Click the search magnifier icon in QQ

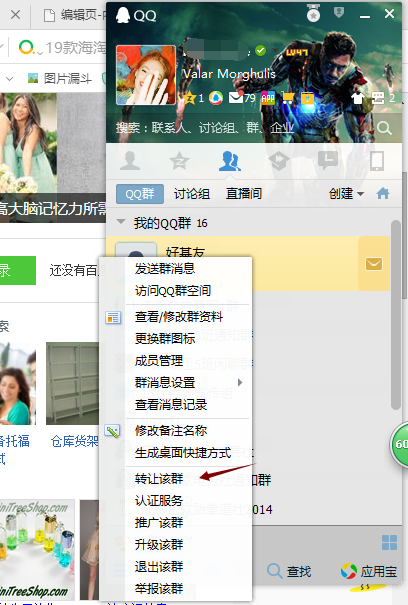(x=384, y=128)
